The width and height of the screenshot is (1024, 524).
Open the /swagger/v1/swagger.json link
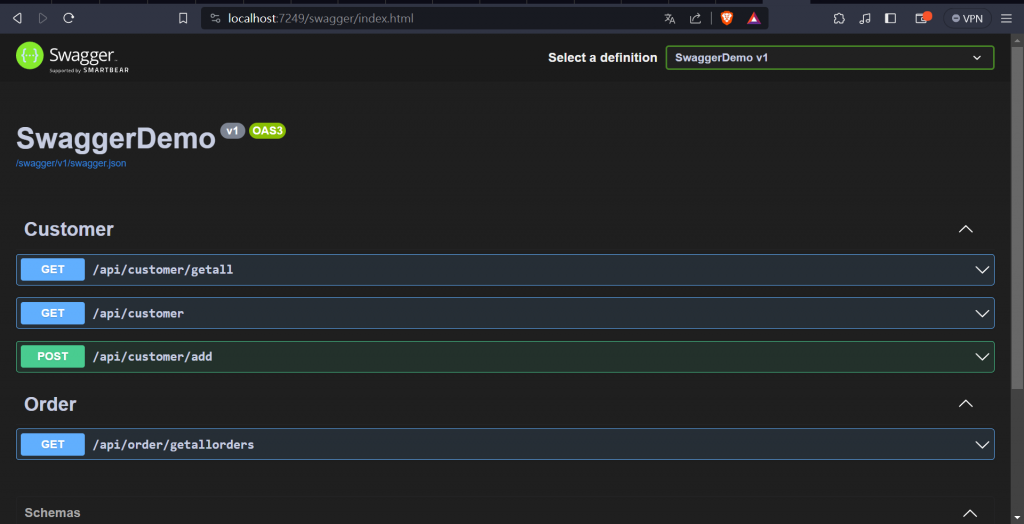pos(71,163)
